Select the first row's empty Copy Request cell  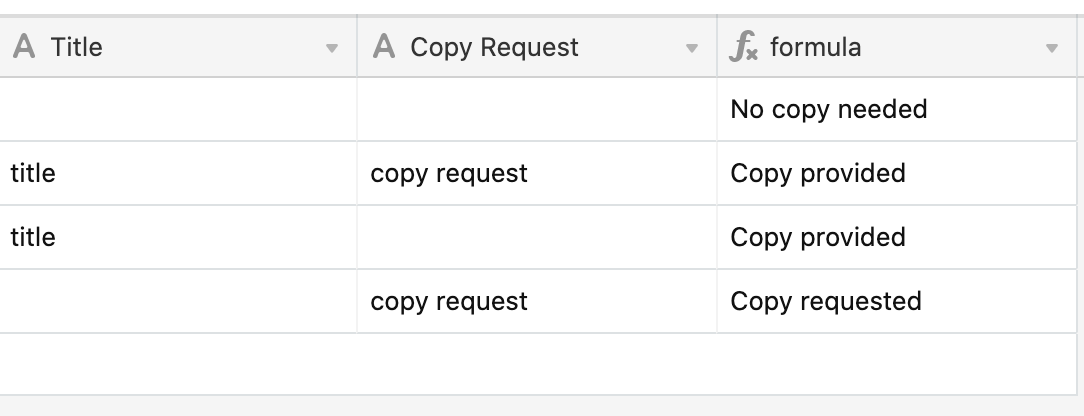[x=537, y=109]
